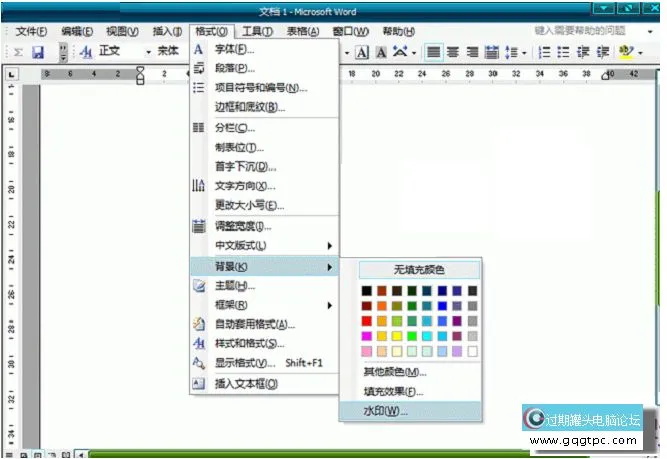667x459 pixels.
Task: Choose 首字下沉(D)... menu item
Action: 264,167
